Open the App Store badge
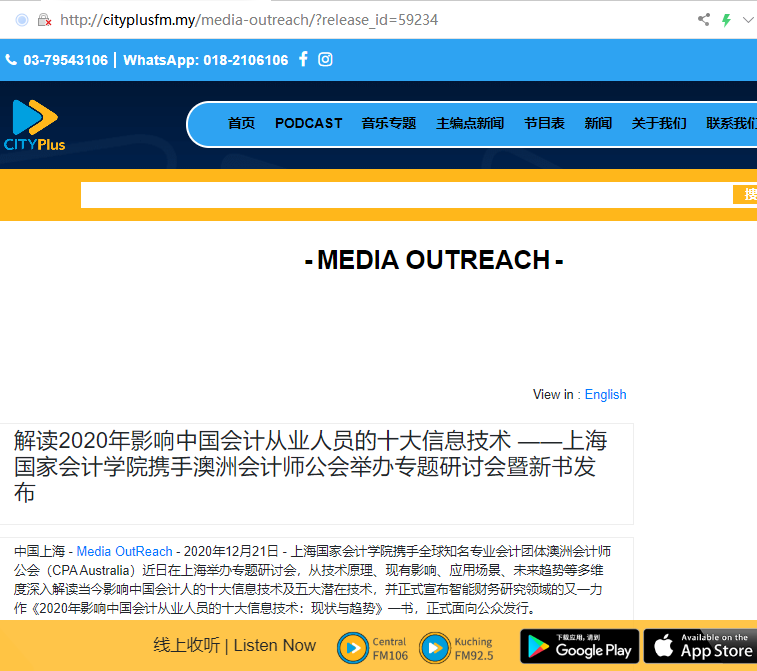 point(702,646)
